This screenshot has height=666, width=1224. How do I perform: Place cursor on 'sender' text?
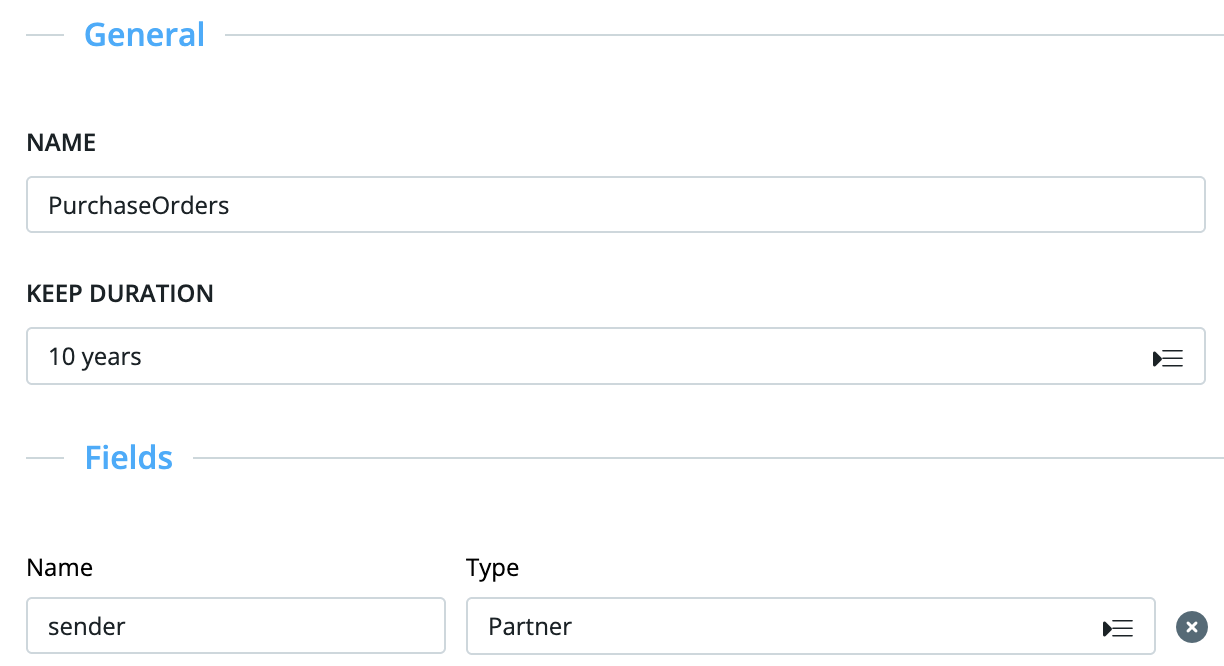click(x=87, y=627)
